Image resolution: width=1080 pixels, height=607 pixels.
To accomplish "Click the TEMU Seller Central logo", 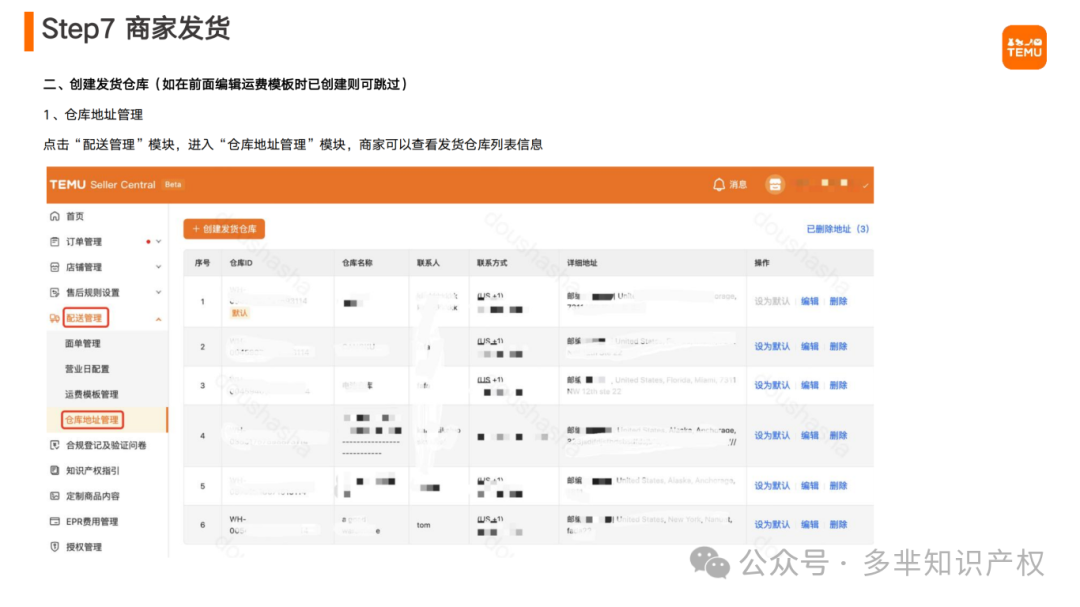I will 103,185.
